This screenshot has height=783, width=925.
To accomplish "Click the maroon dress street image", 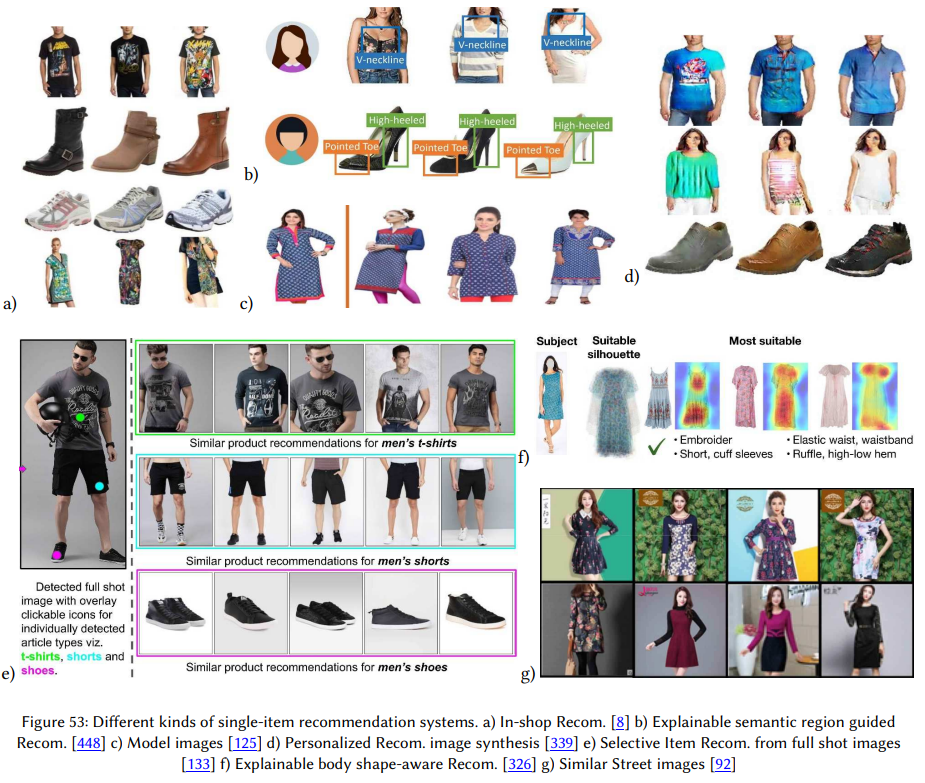I will point(680,629).
